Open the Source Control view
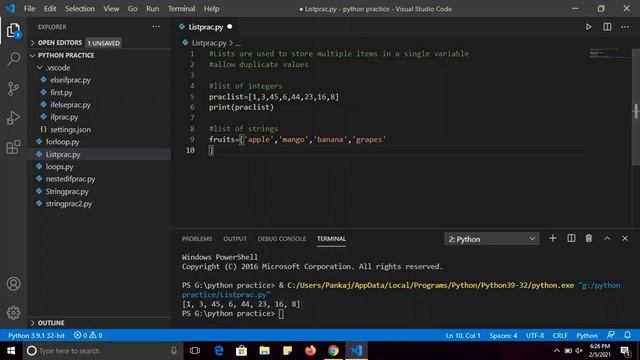640x360 pixels. (x=13, y=88)
